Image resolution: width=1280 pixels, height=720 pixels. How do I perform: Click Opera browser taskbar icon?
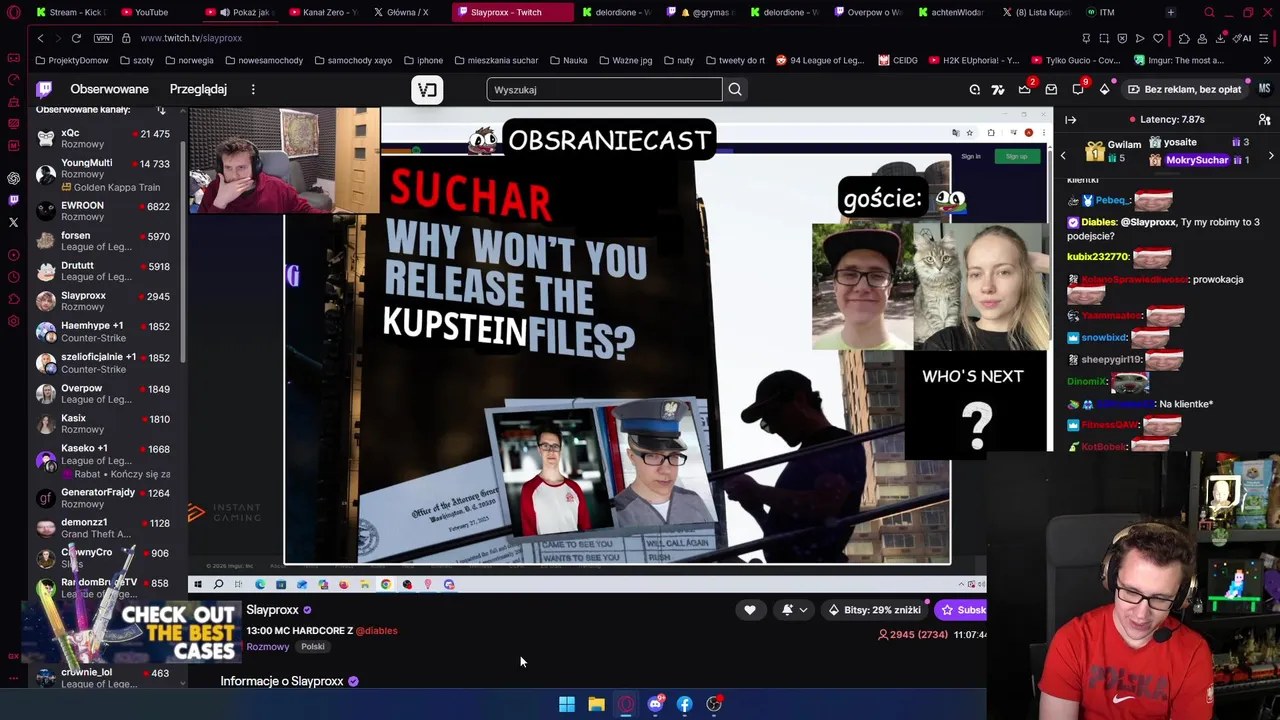(x=626, y=704)
